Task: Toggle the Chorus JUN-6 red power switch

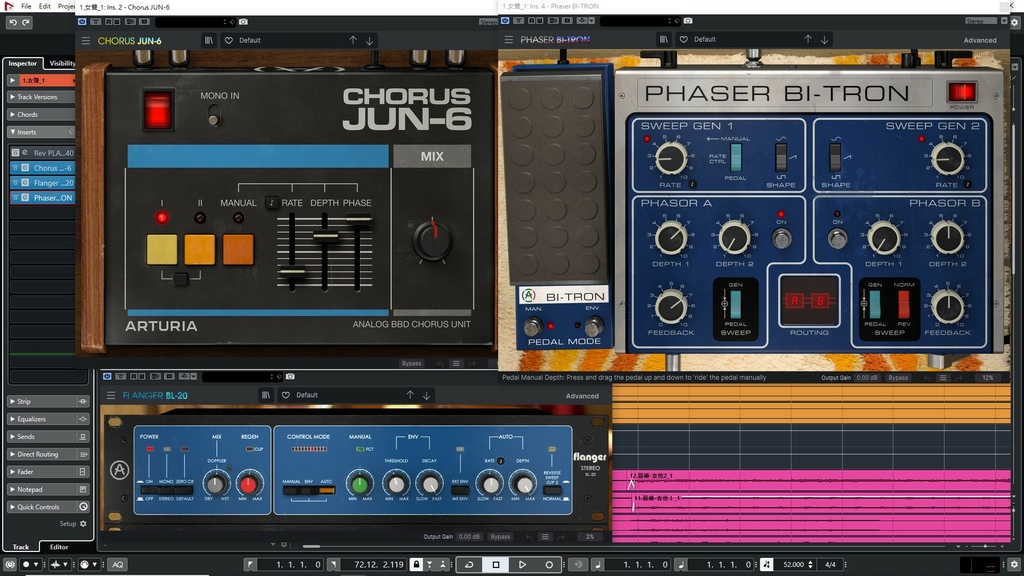Action: pos(157,109)
